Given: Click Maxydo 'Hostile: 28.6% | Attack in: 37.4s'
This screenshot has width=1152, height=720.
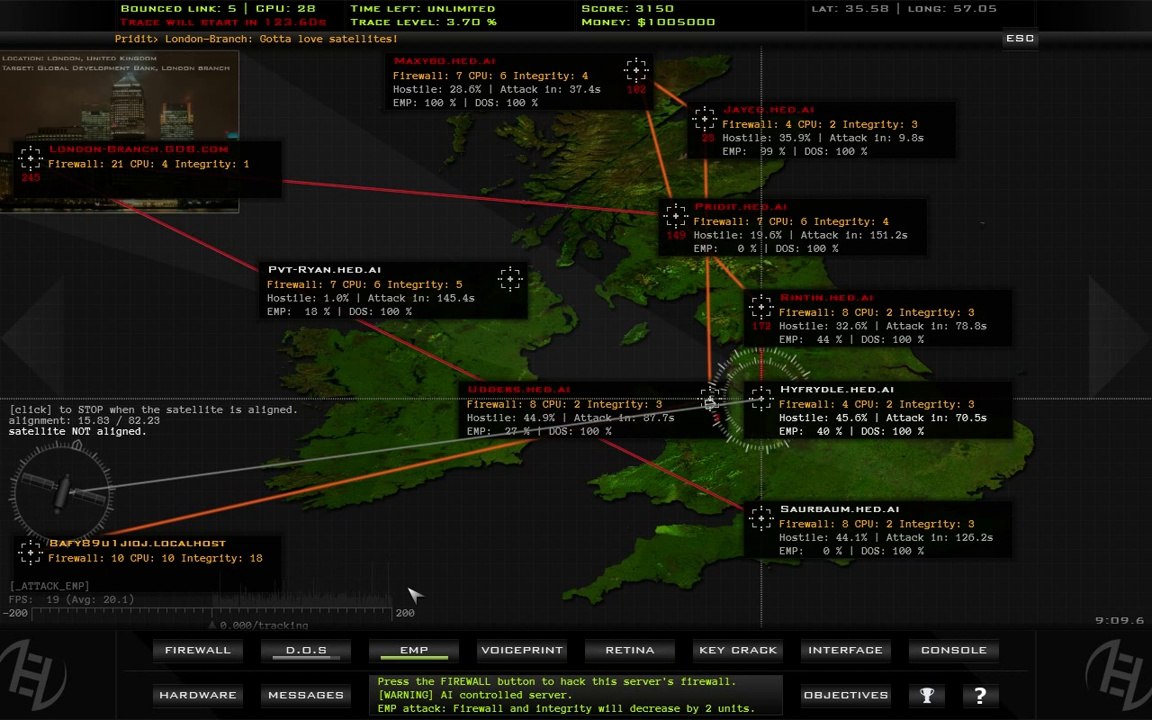Looking at the screenshot, I should [x=497, y=90].
